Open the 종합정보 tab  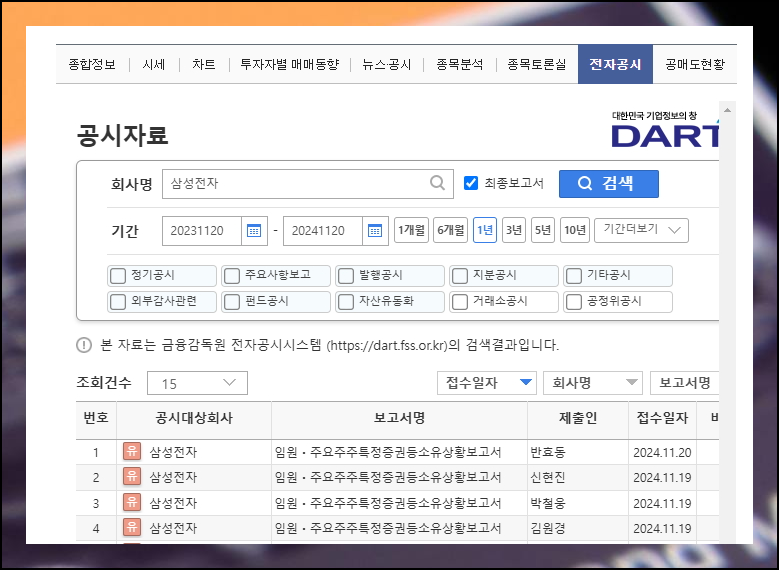coord(92,65)
